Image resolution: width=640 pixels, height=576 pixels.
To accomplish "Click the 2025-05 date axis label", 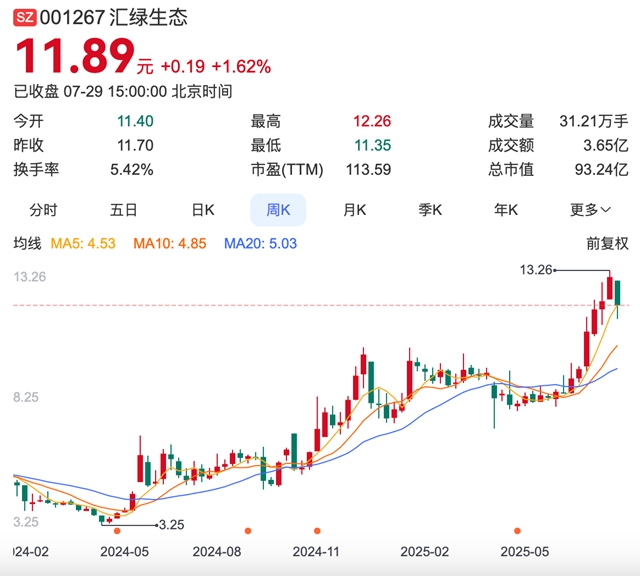I will tap(525, 552).
